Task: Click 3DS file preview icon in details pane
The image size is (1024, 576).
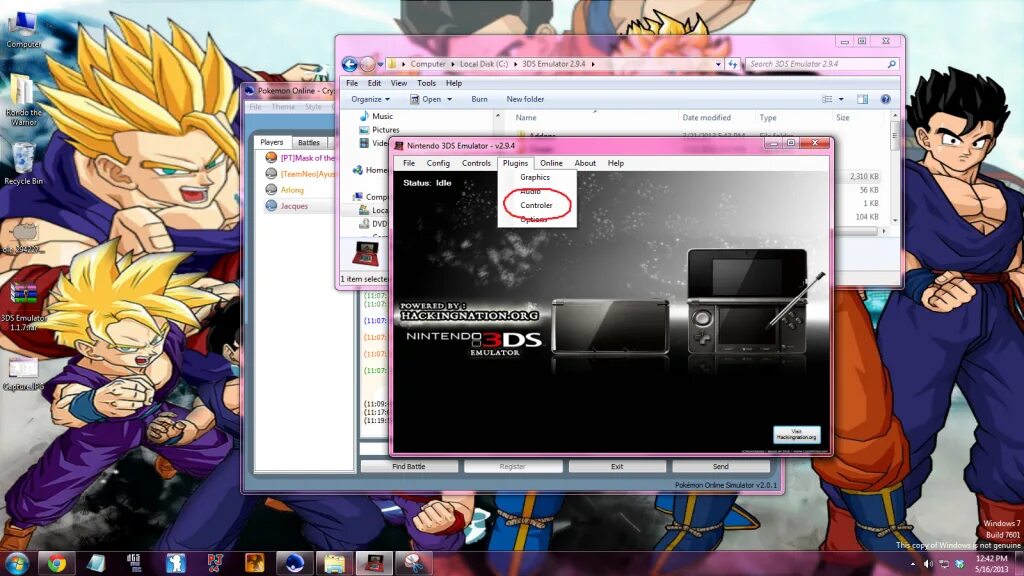Action: 365,253
